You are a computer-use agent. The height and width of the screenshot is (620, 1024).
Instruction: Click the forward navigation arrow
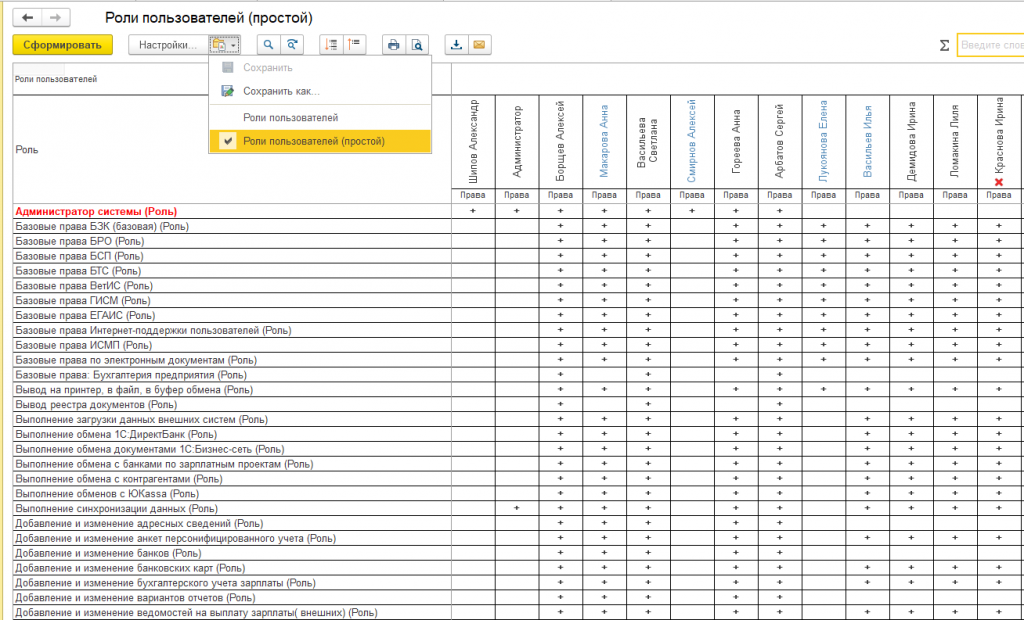click(56, 18)
